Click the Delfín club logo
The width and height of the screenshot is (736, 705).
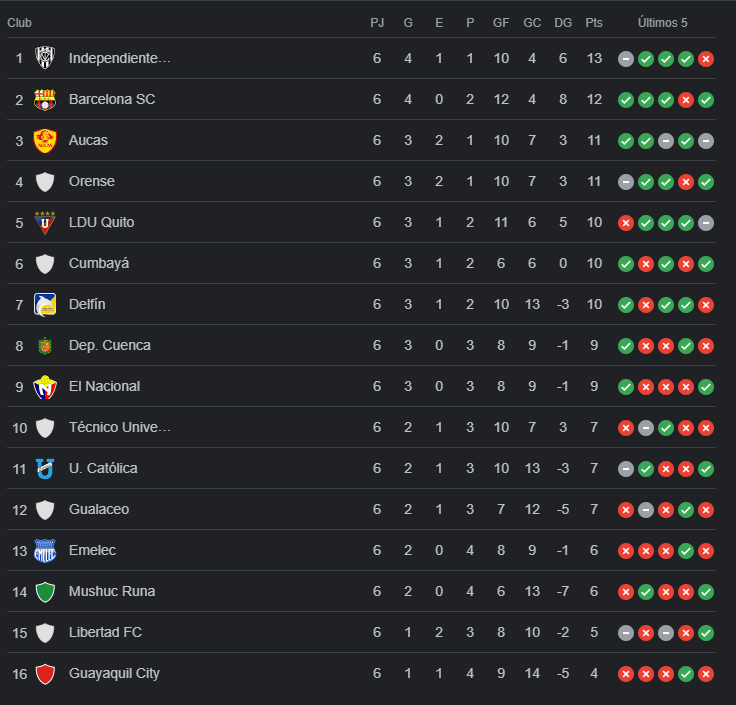45,304
